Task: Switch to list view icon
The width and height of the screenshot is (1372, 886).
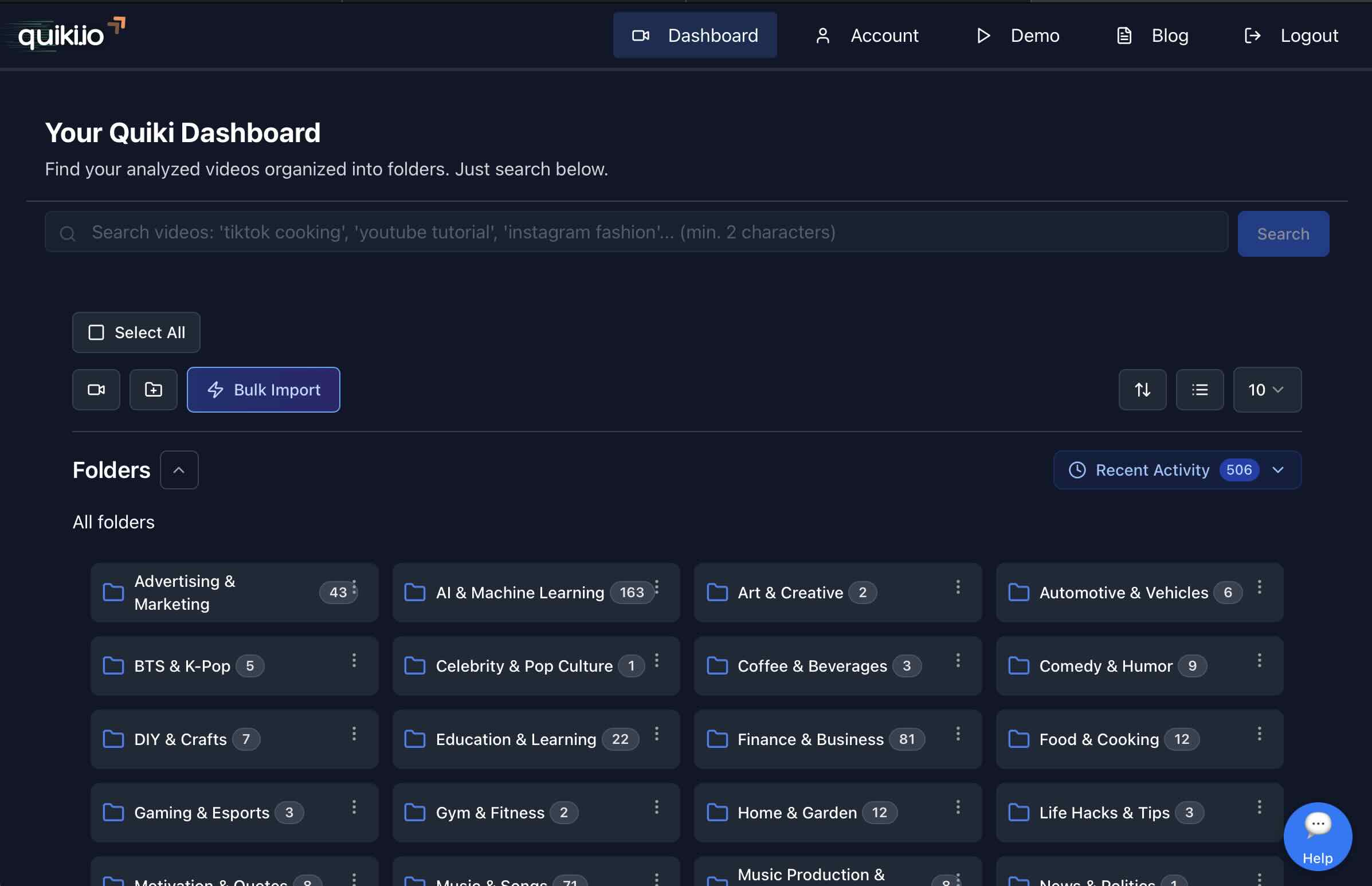Action: pyautogui.click(x=1199, y=390)
